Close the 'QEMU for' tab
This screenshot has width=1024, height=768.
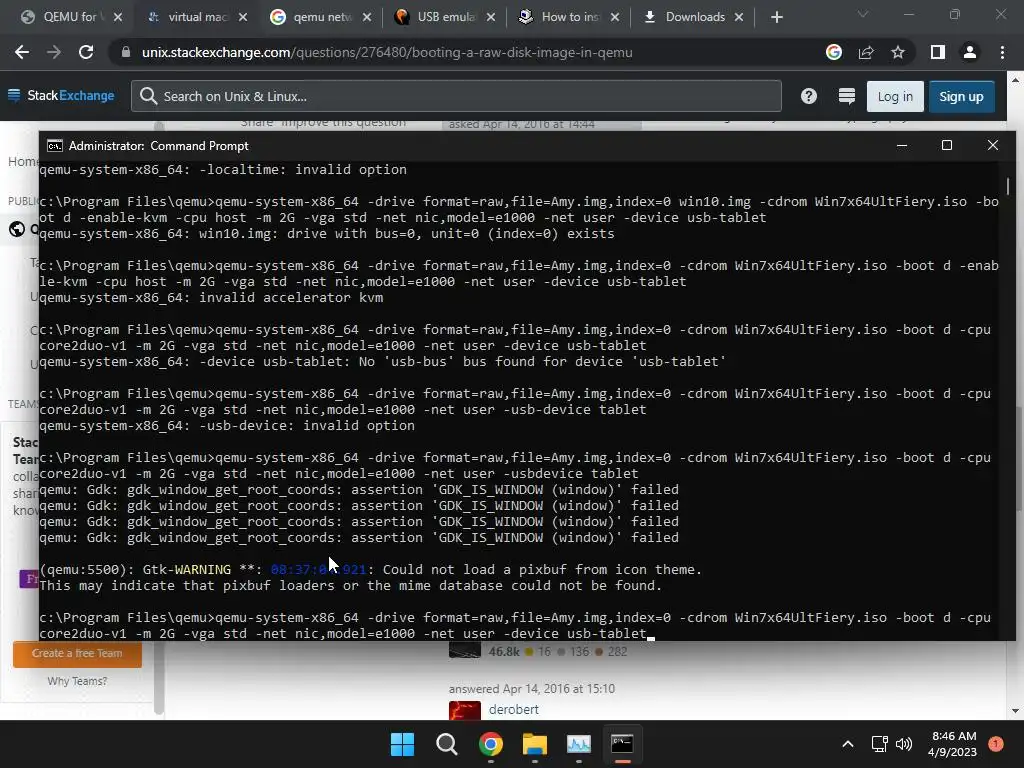click(118, 17)
